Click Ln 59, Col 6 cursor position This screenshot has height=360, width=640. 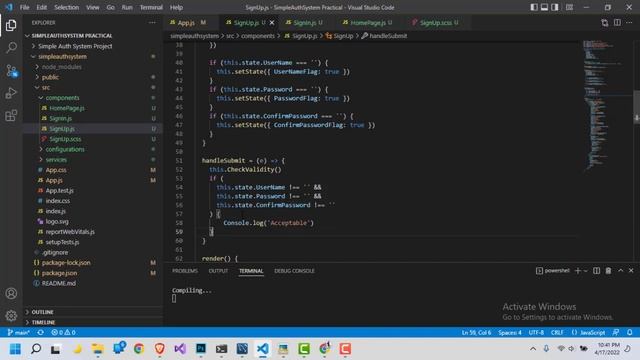[x=476, y=332]
